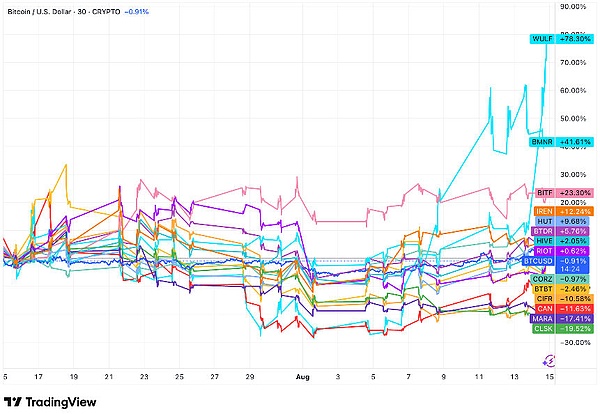Click the 14:24 countdown under BTCUSD value
This screenshot has width=600, height=414.
coord(570,269)
